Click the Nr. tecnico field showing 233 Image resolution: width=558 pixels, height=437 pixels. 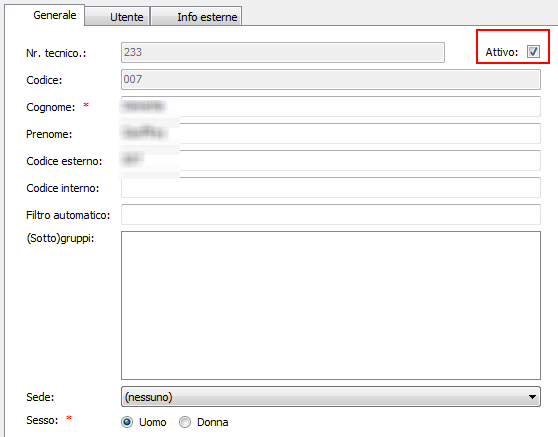point(283,52)
